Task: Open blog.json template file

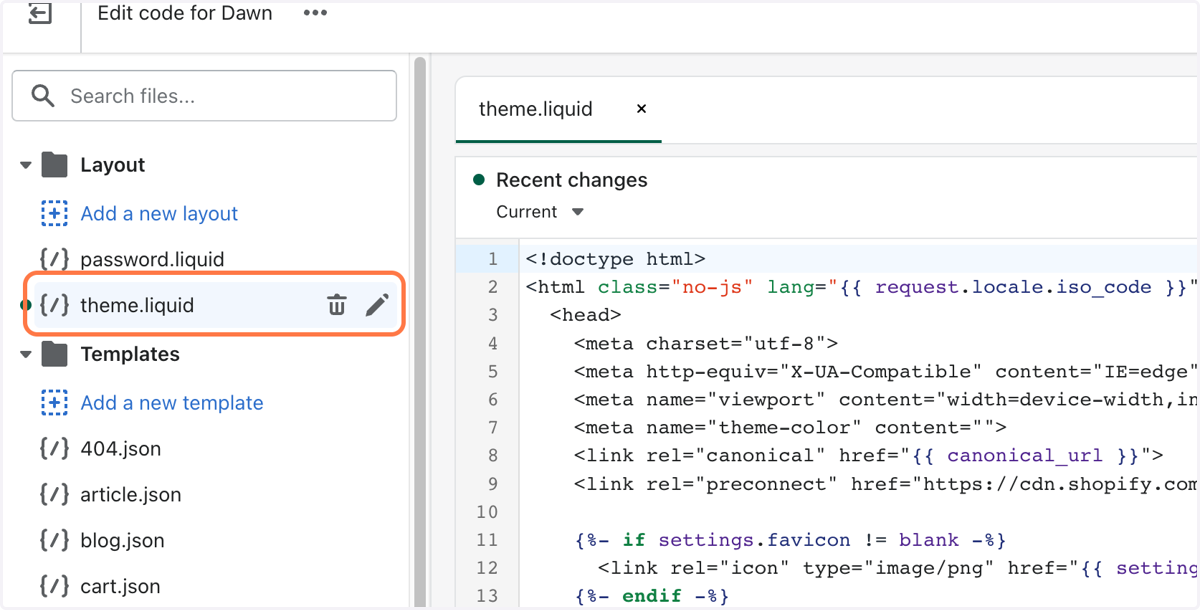Action: [x=123, y=540]
